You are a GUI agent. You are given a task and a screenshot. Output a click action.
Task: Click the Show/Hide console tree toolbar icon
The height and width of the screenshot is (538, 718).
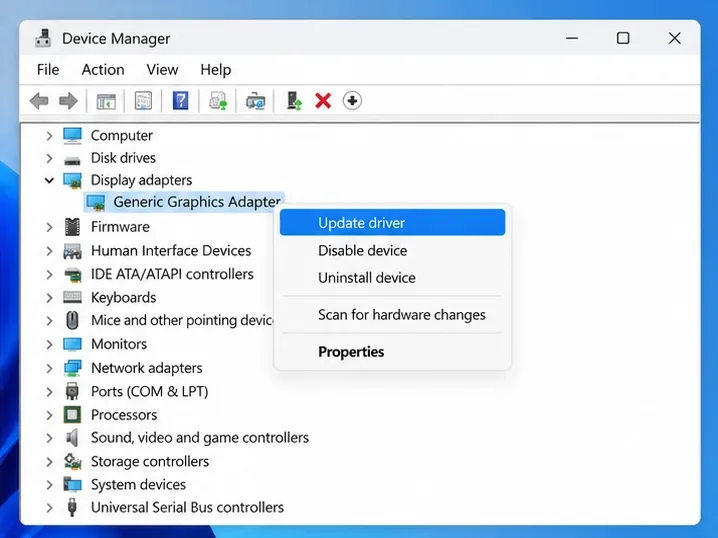pyautogui.click(x=106, y=101)
